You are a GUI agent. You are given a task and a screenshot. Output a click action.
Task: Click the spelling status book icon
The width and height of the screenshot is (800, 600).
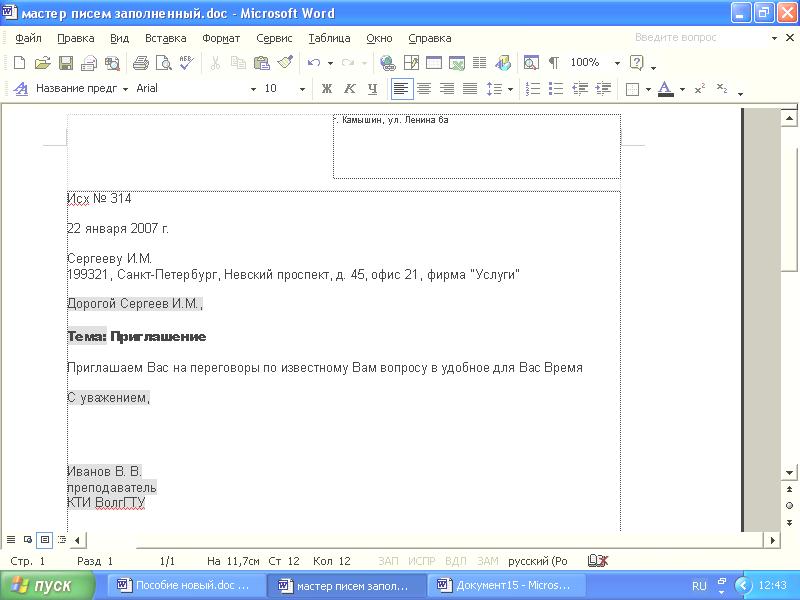[x=598, y=561]
